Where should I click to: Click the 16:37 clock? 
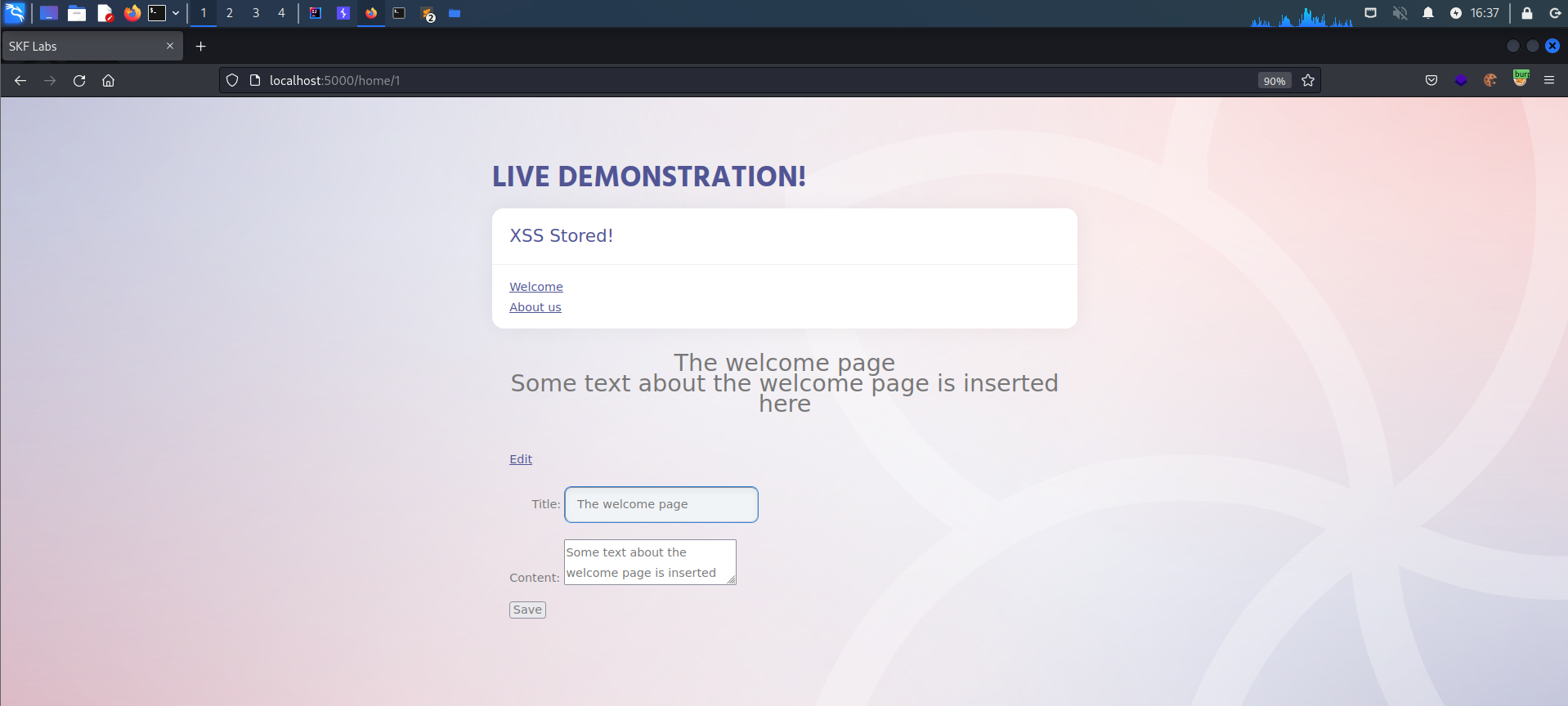coord(1485,13)
